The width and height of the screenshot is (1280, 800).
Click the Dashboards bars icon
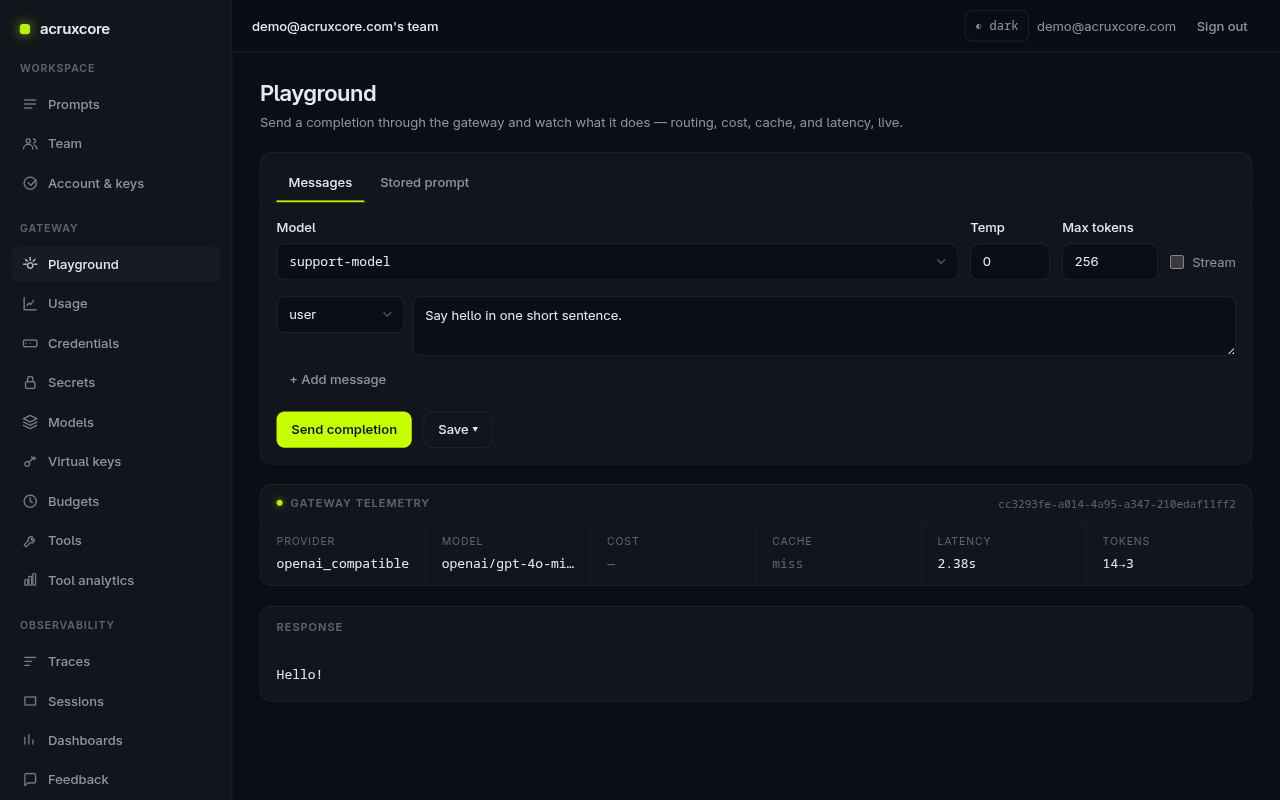30,740
